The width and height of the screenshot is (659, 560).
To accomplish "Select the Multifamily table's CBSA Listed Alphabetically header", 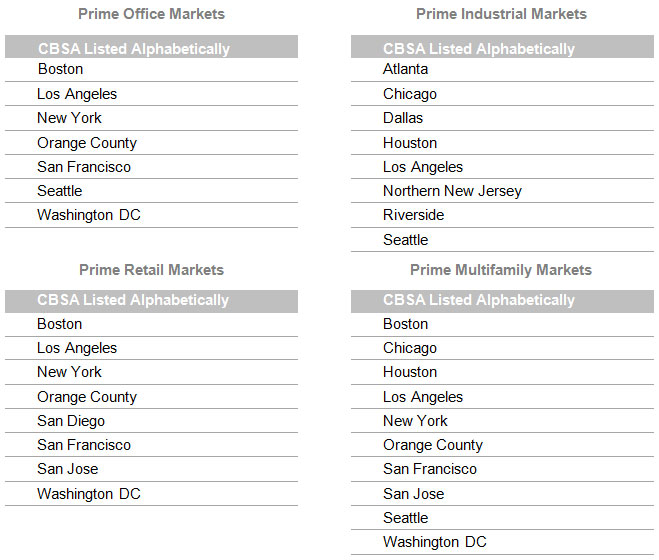I will (479, 300).
